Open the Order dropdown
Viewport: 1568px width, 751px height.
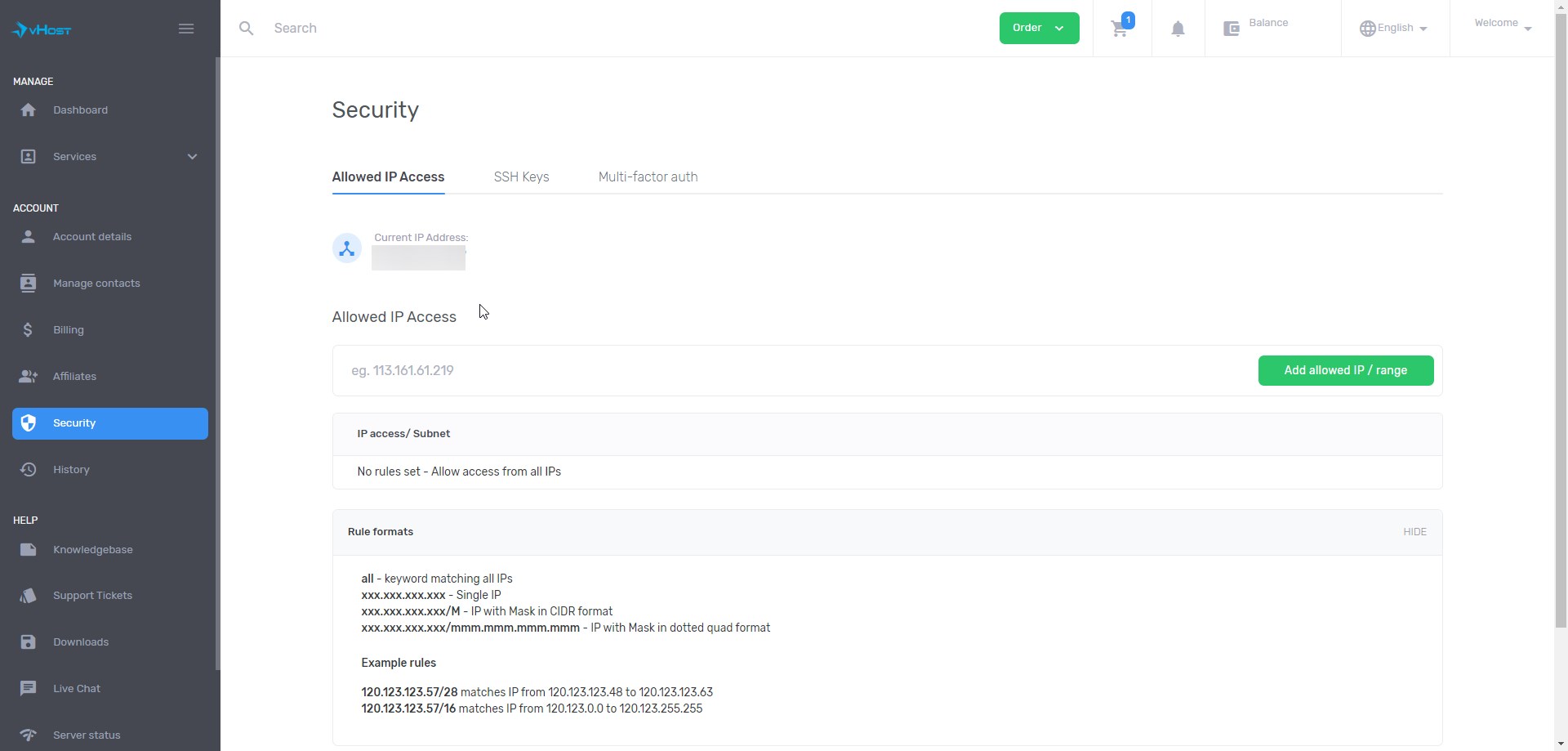coord(1039,29)
